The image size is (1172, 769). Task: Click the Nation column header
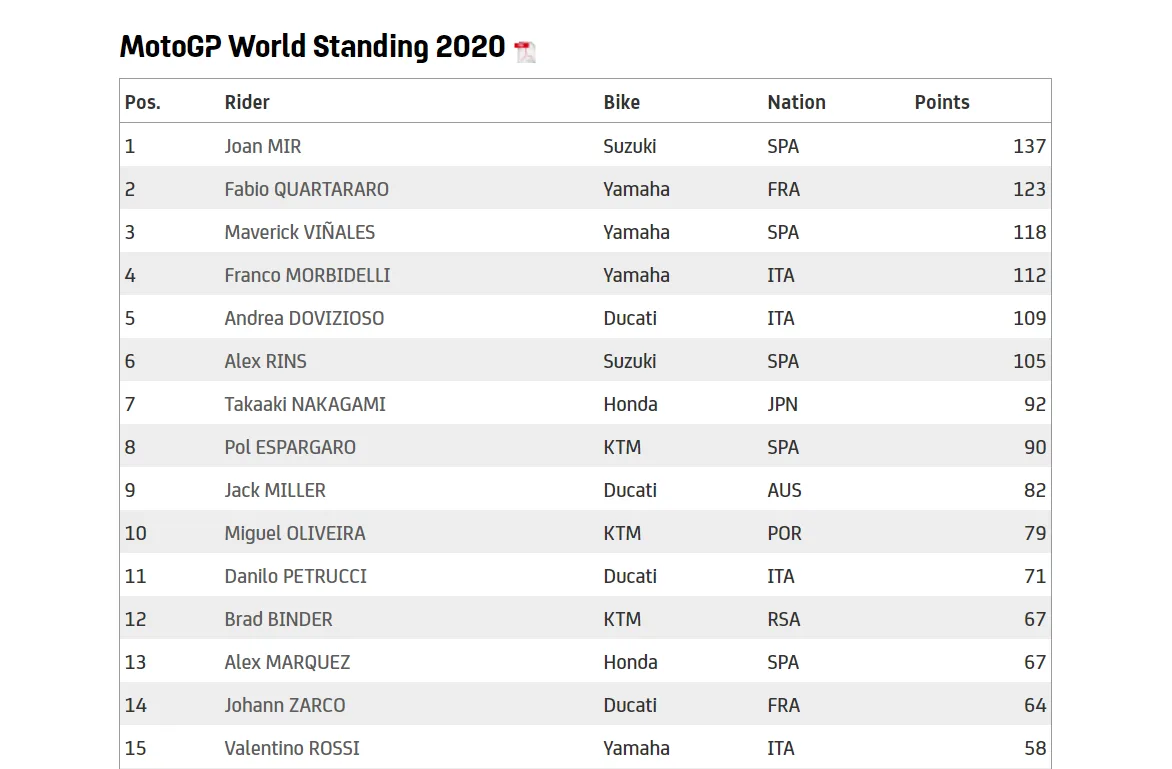pos(796,102)
